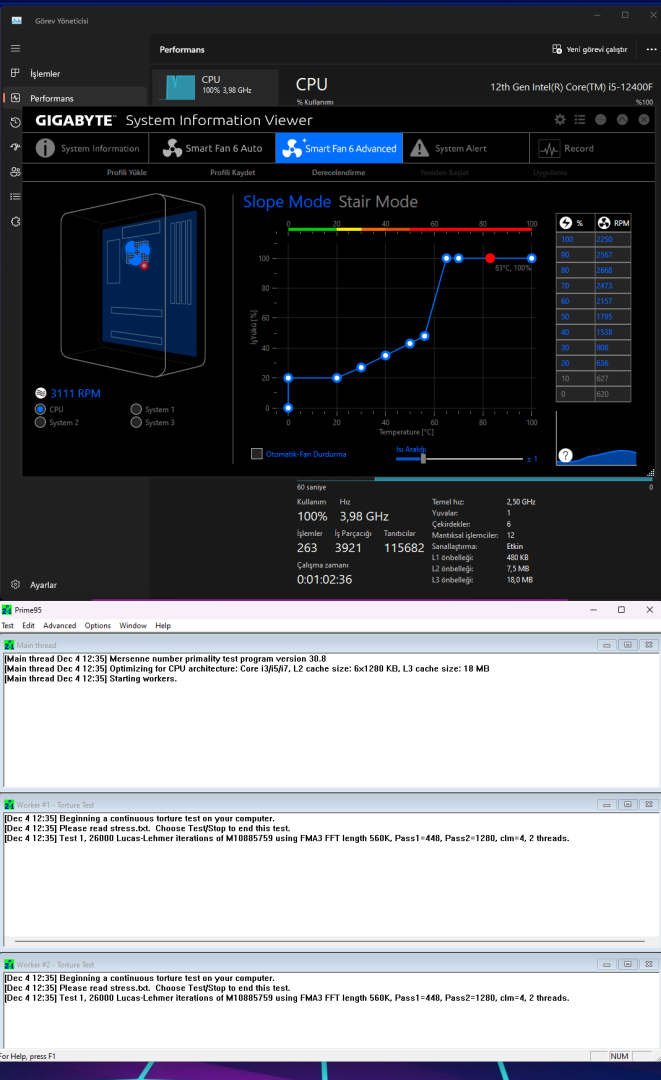Click the help question mark icon in SIV
This screenshot has width=661, height=1080.
pyautogui.click(x=565, y=455)
